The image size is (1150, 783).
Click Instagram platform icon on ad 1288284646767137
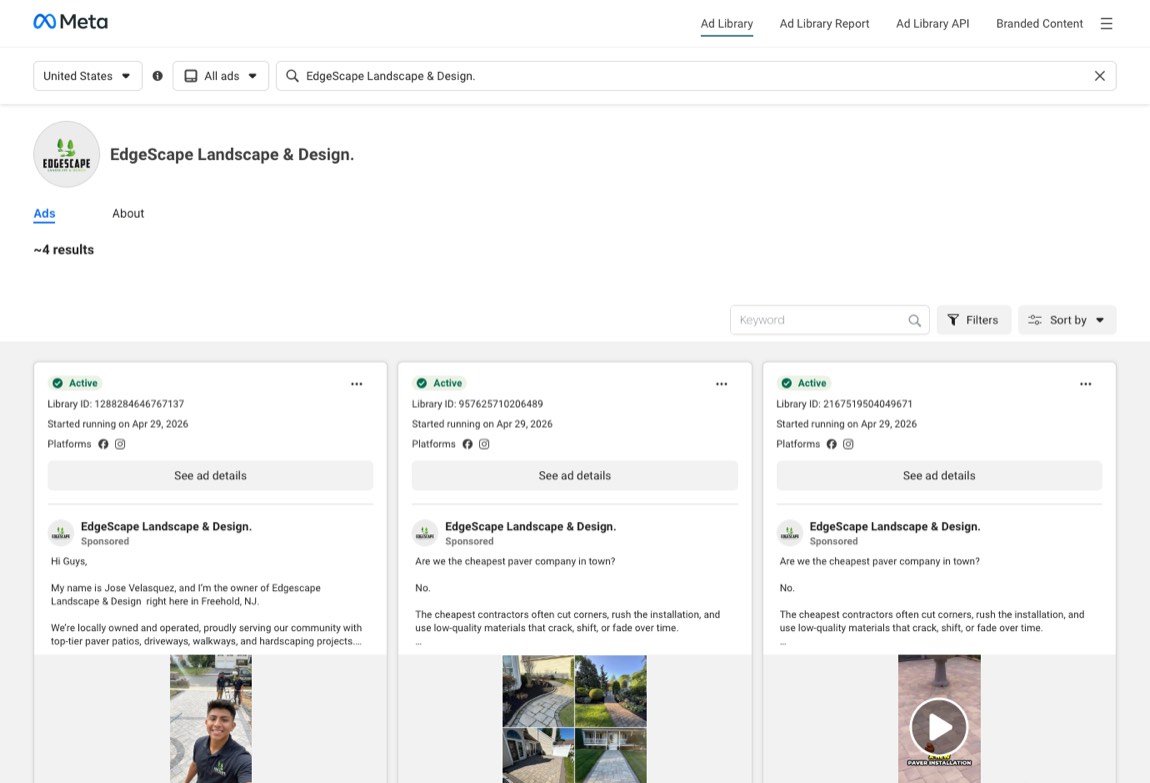point(120,444)
